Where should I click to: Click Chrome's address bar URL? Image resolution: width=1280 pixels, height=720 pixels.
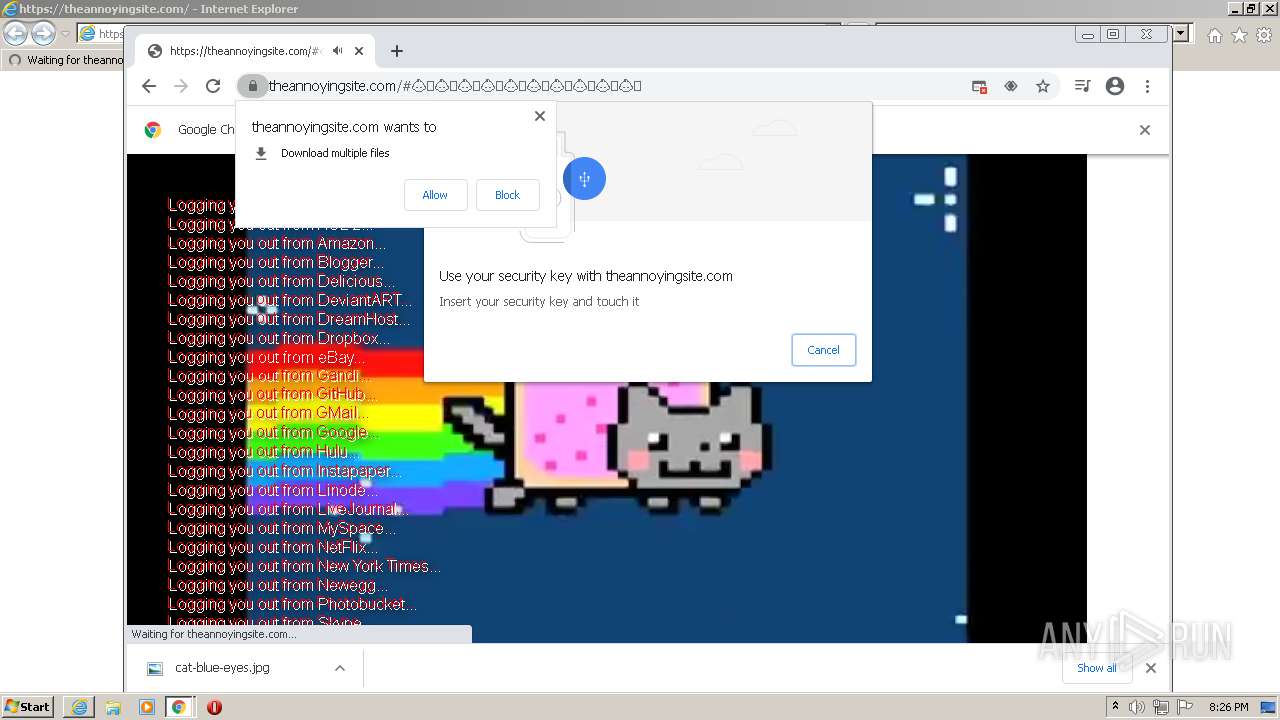[455, 86]
